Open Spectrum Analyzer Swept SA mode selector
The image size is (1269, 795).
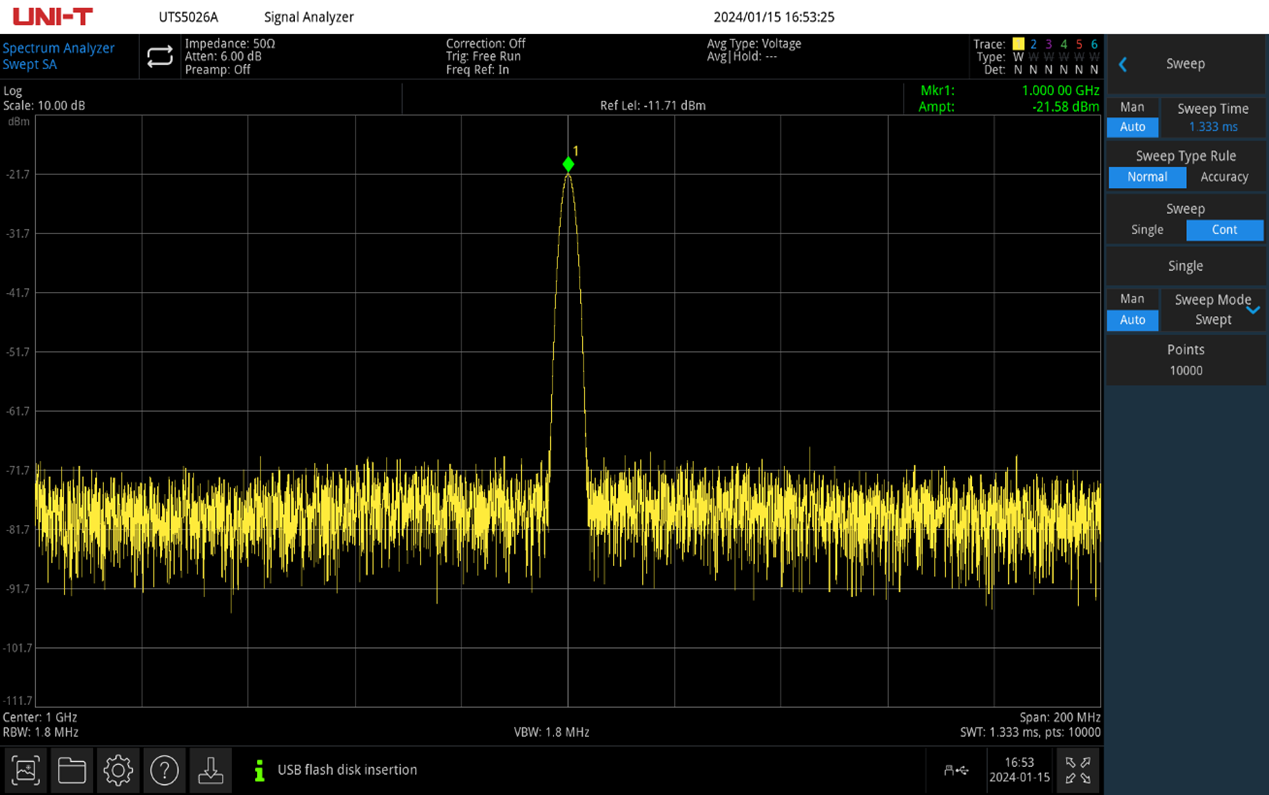58,56
